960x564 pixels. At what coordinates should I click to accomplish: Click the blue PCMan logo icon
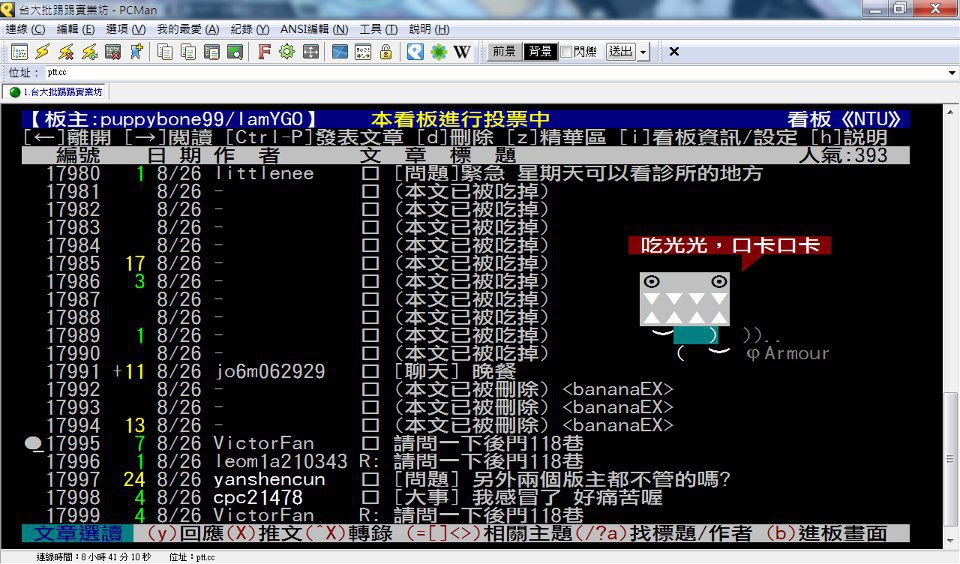tap(415, 52)
